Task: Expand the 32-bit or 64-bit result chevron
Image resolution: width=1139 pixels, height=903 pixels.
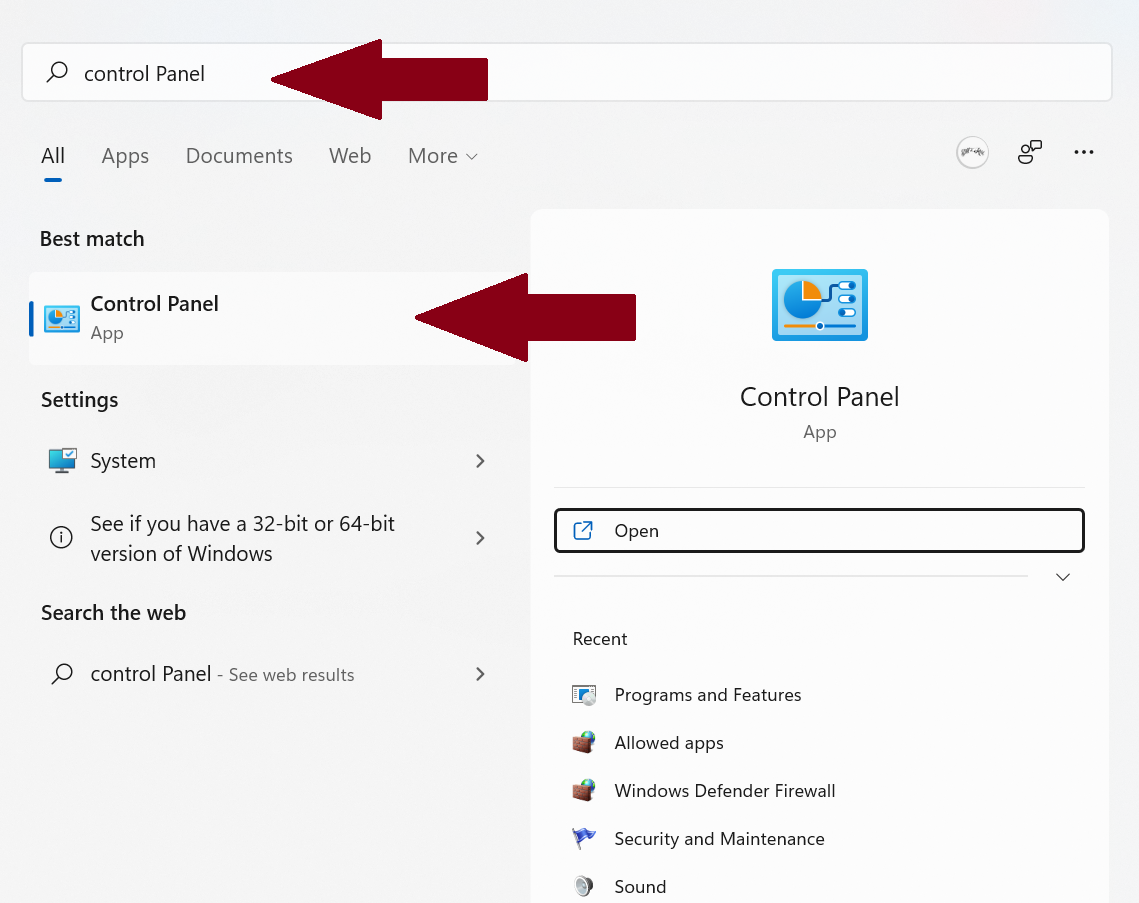Action: click(x=480, y=538)
